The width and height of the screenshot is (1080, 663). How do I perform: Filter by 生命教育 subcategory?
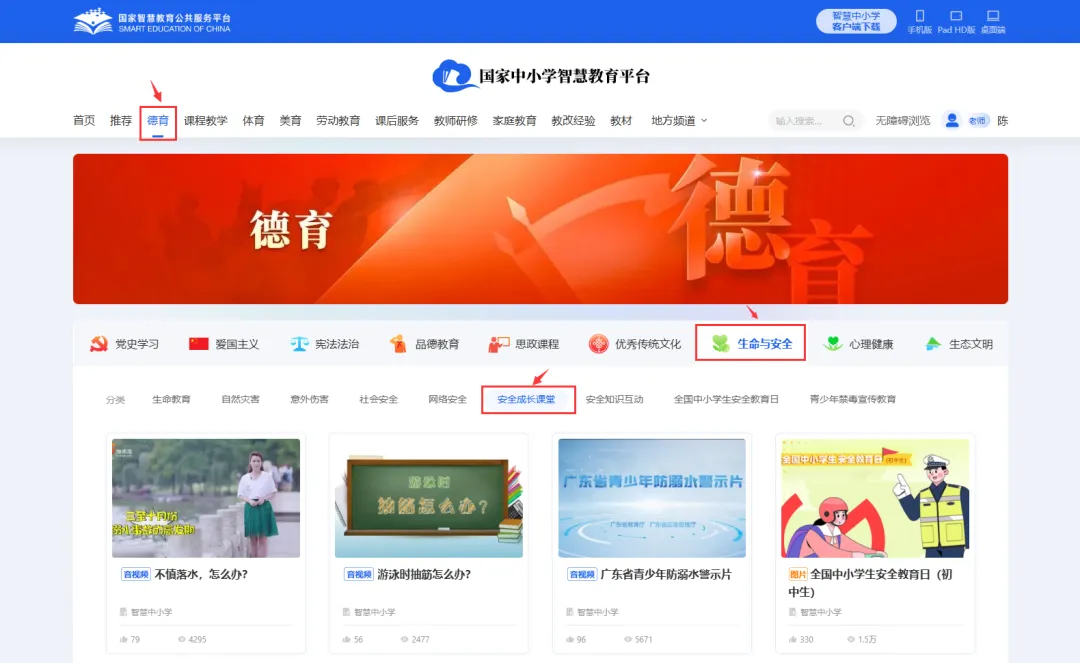[171, 399]
